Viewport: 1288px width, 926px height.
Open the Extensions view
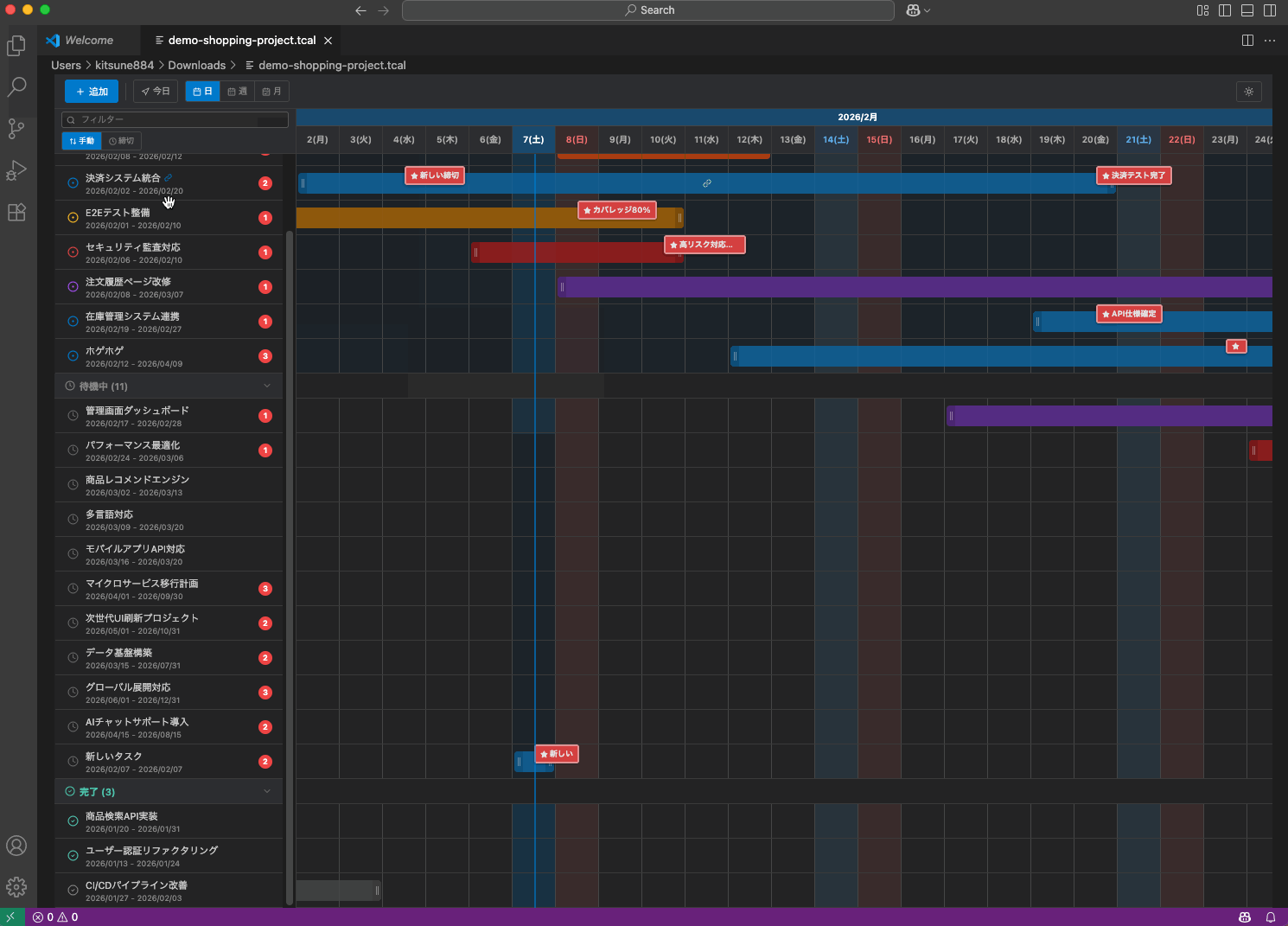(x=16, y=212)
